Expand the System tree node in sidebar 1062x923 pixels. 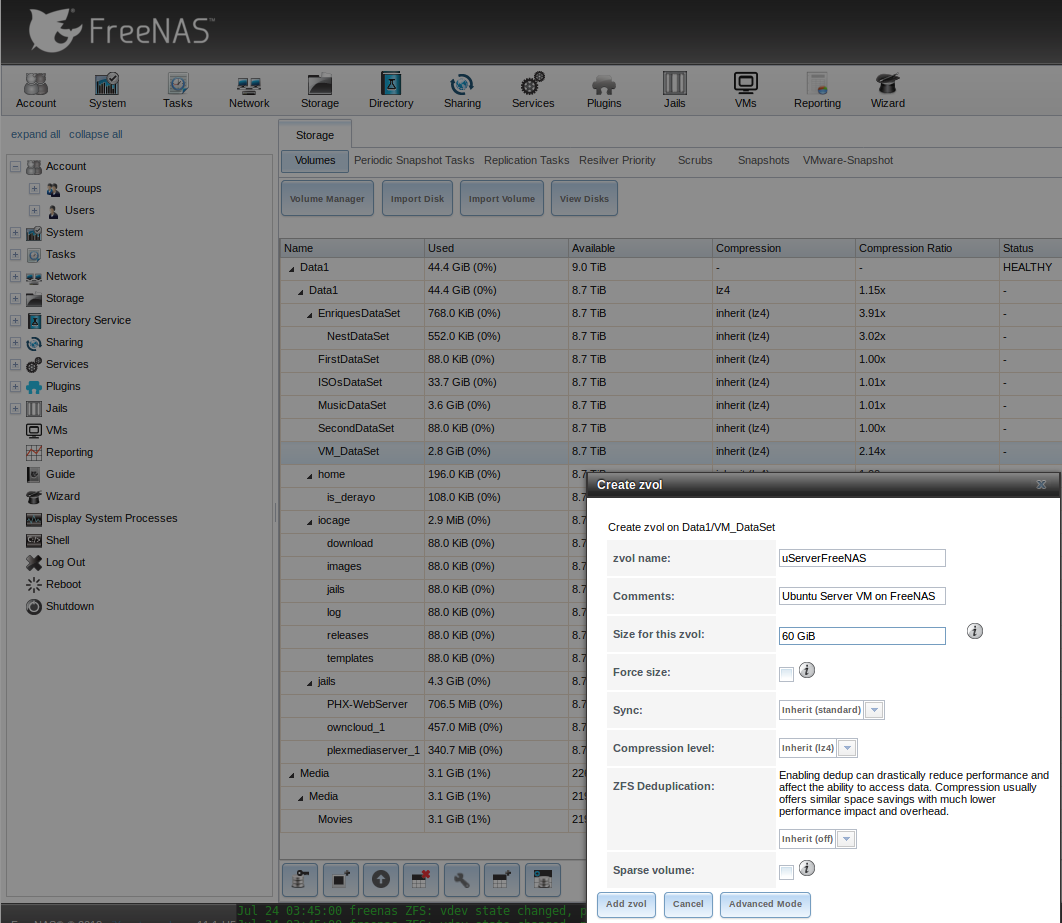16,232
